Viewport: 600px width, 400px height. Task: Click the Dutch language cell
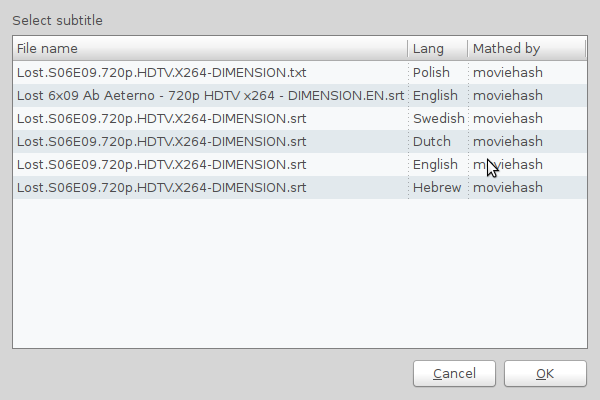432,141
